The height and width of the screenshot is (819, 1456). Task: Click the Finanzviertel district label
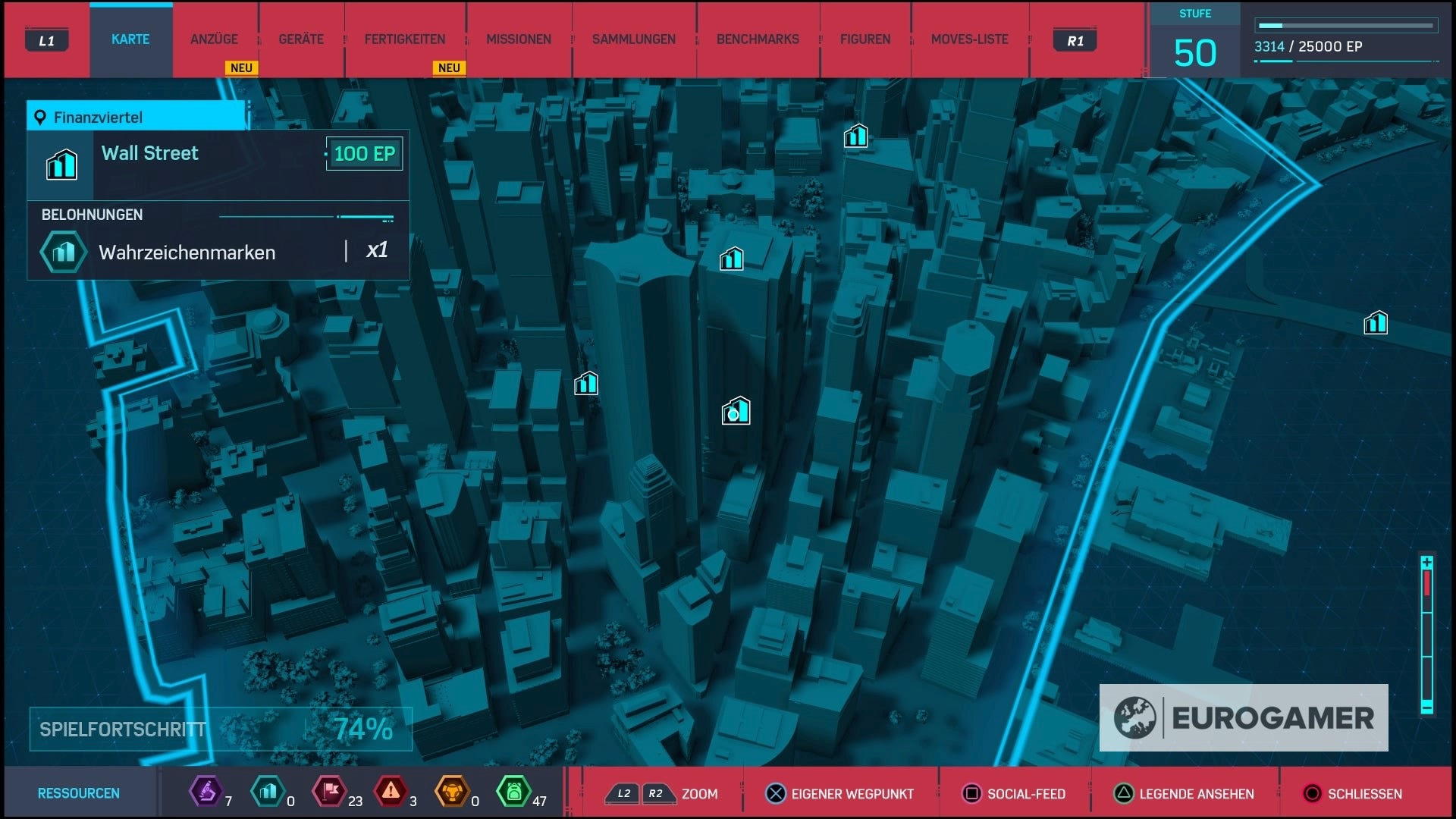click(98, 118)
